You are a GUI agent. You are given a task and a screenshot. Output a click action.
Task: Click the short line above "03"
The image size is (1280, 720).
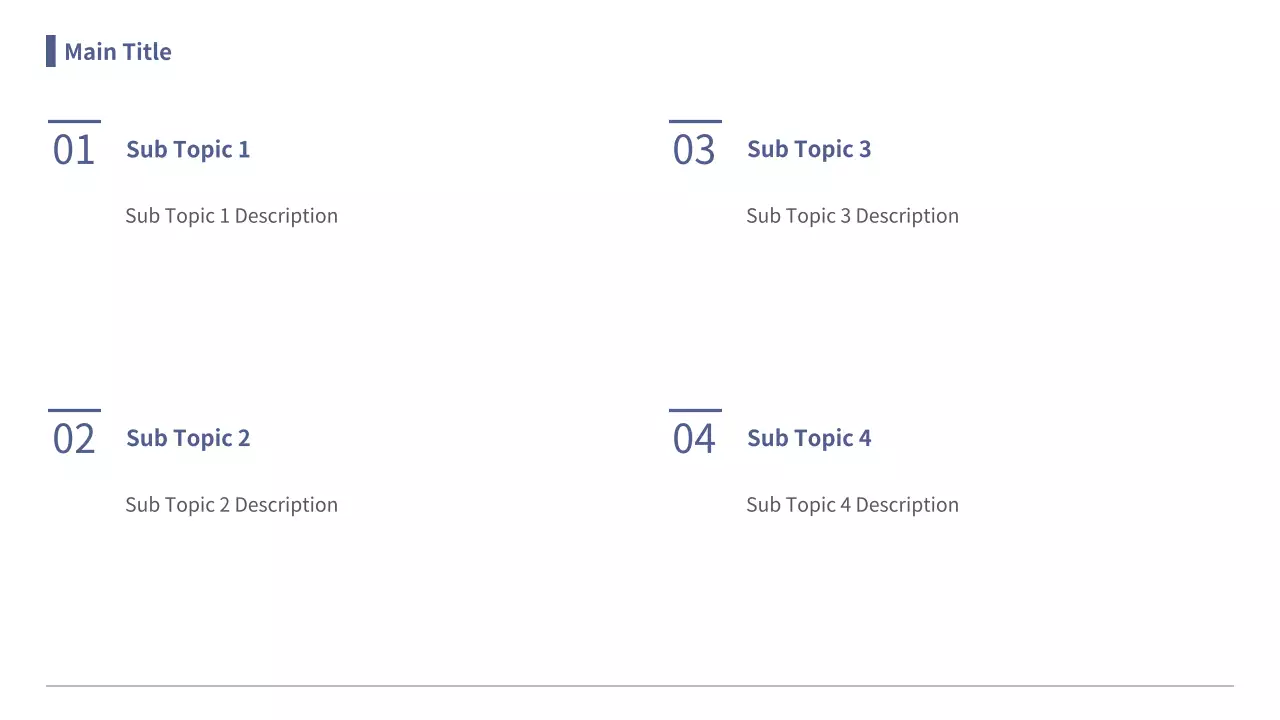tap(695, 121)
